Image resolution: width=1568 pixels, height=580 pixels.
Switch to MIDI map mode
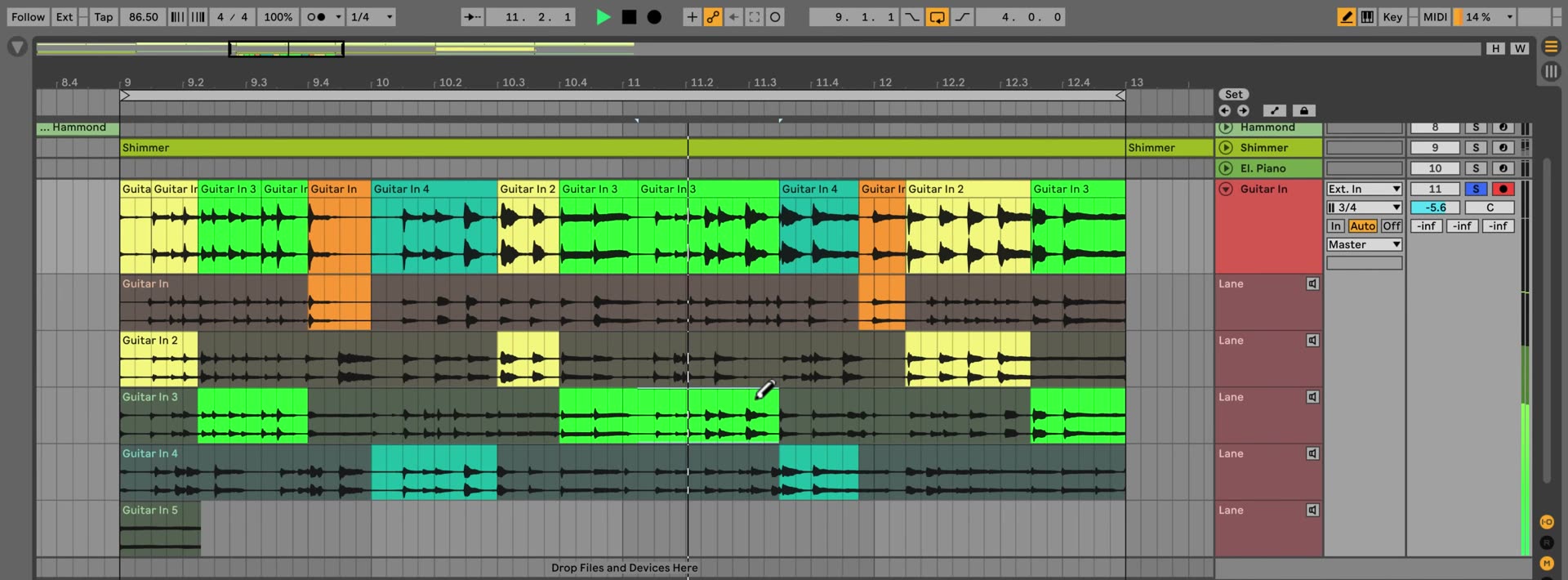coord(1435,16)
